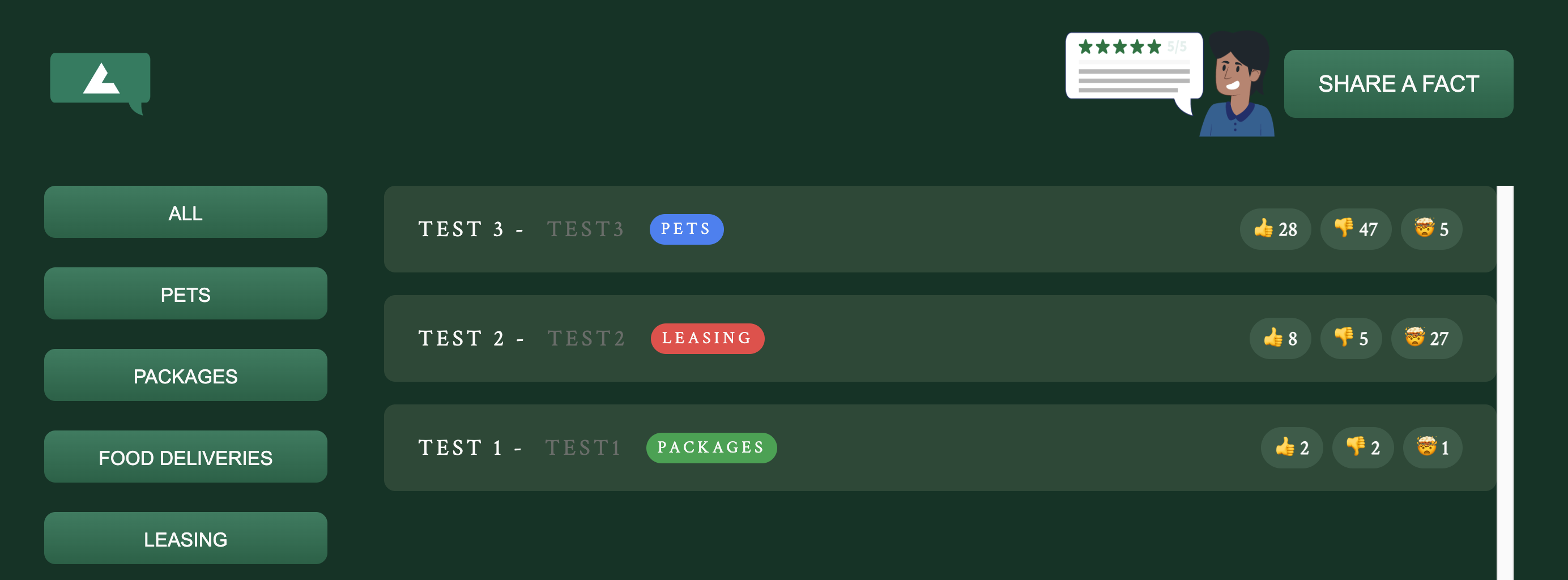Click the blue Pets tag on Test 3

click(686, 229)
